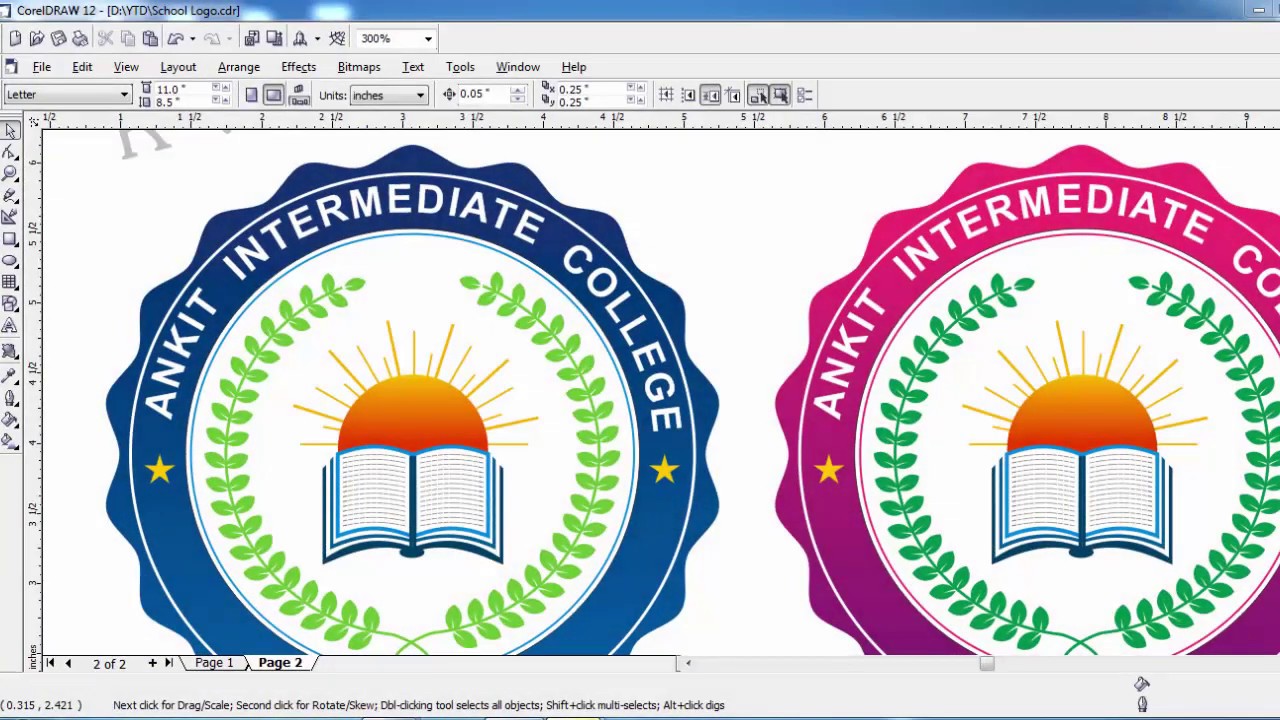Save the document with the Save icon
The height and width of the screenshot is (720, 1280).
(x=59, y=38)
